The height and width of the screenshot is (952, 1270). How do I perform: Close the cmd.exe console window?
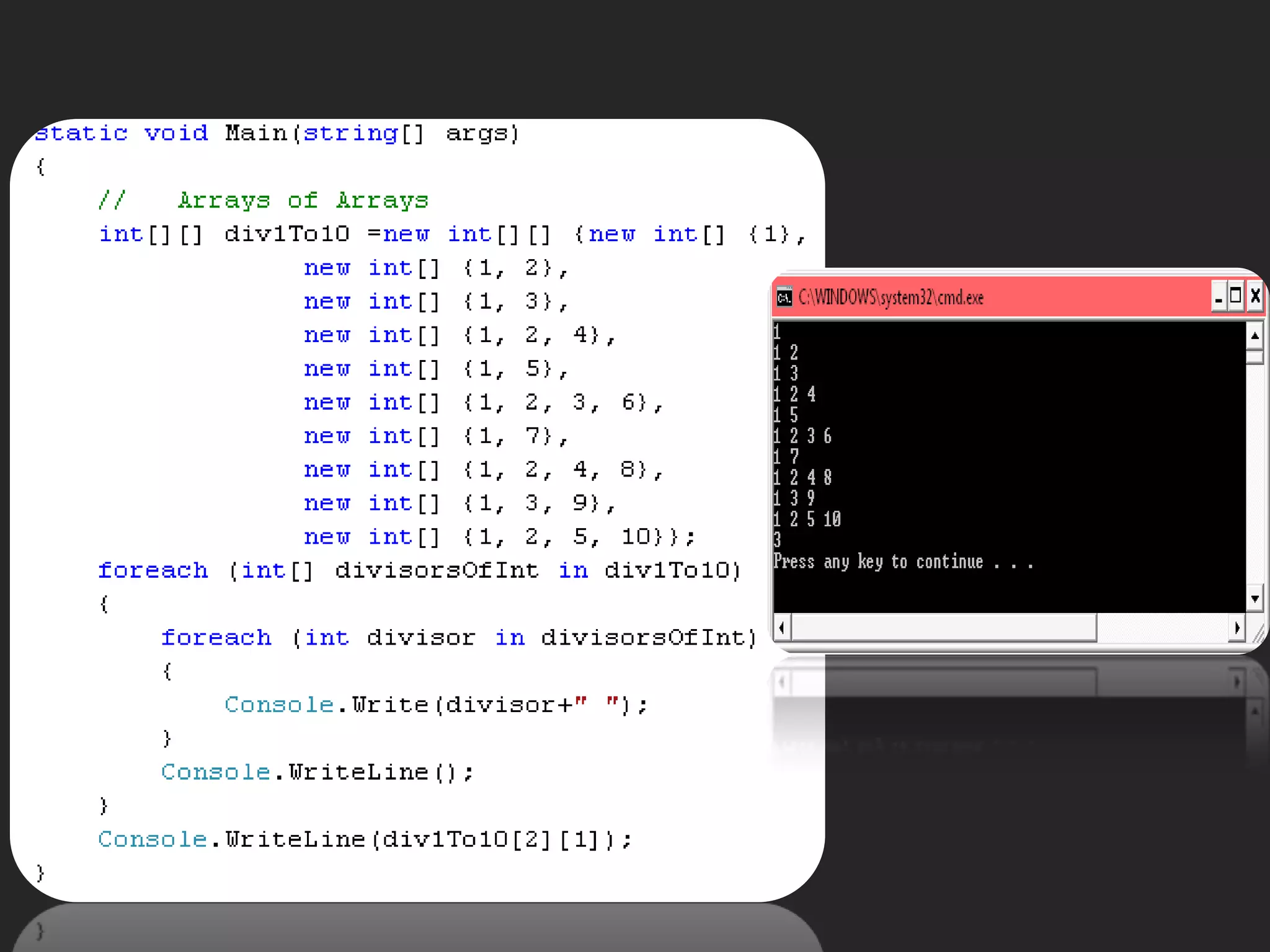pos(1254,297)
